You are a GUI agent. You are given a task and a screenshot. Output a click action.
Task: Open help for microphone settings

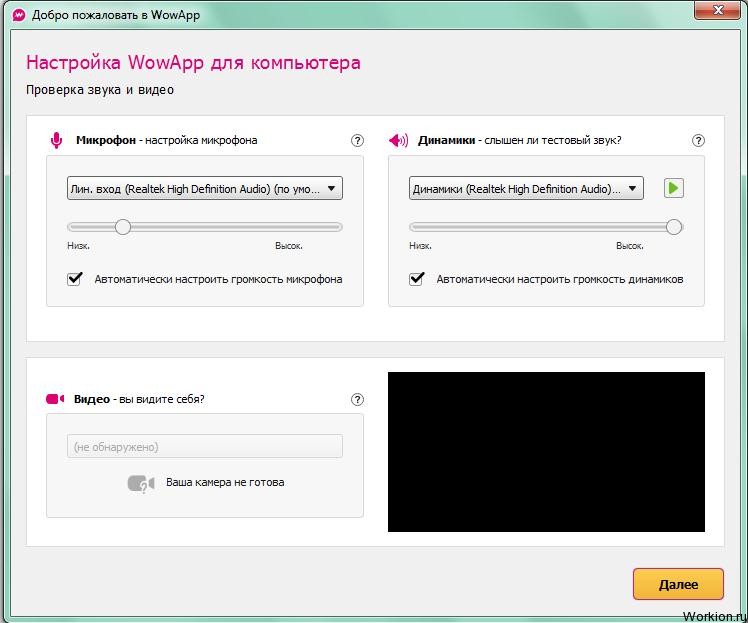[x=357, y=141]
